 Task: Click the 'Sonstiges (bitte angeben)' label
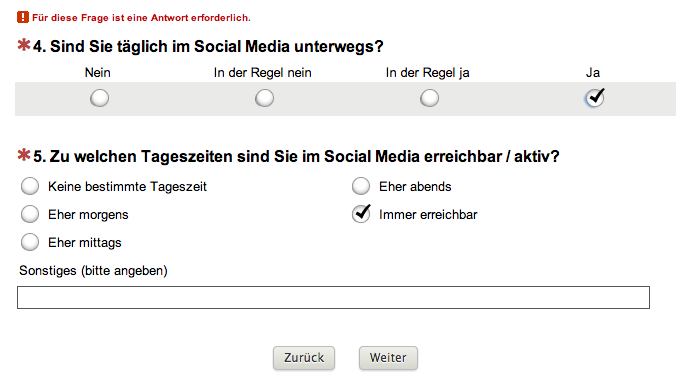click(x=93, y=271)
